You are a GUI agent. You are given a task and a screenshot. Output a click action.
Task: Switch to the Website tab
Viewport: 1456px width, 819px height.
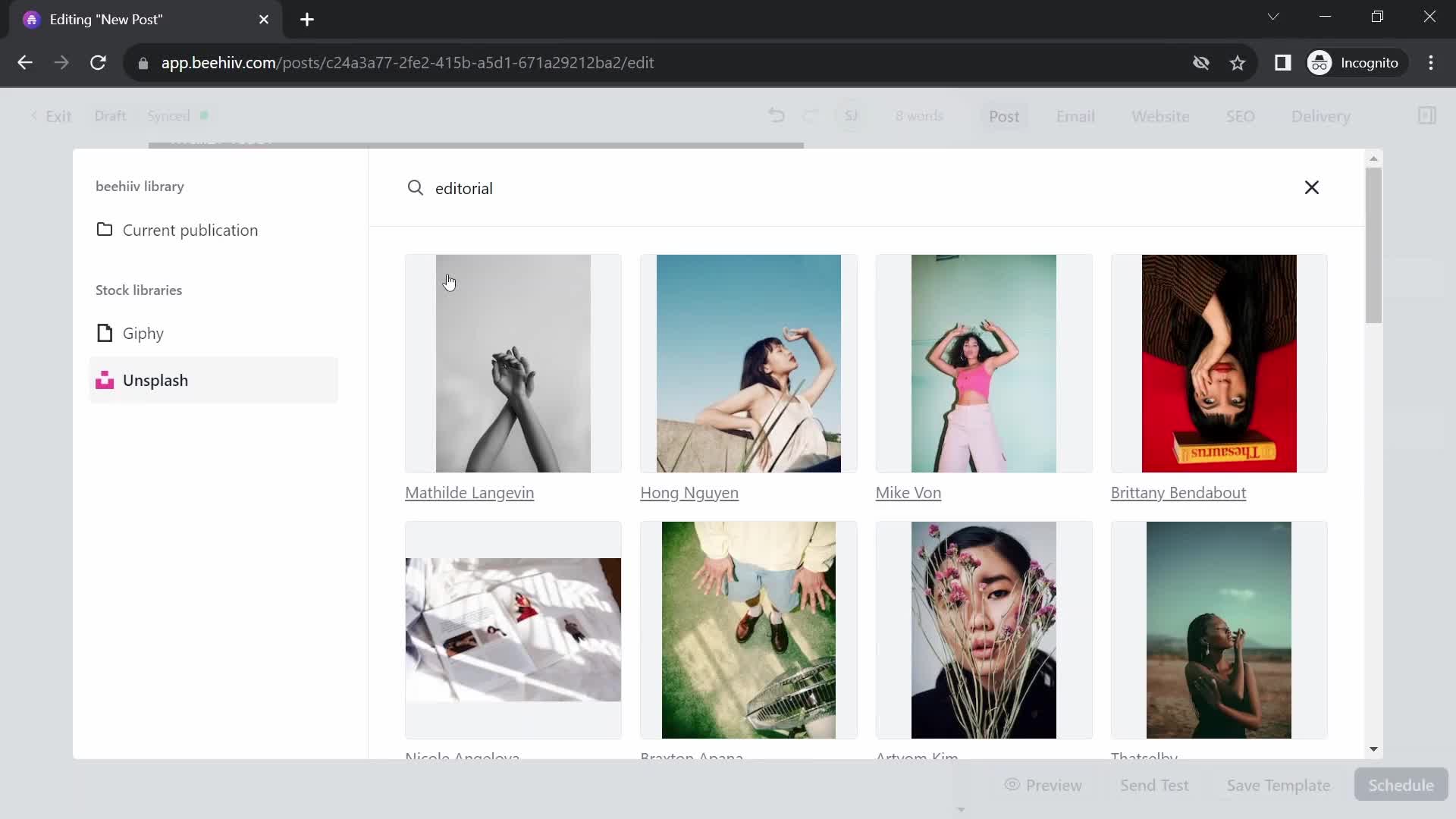(1160, 116)
